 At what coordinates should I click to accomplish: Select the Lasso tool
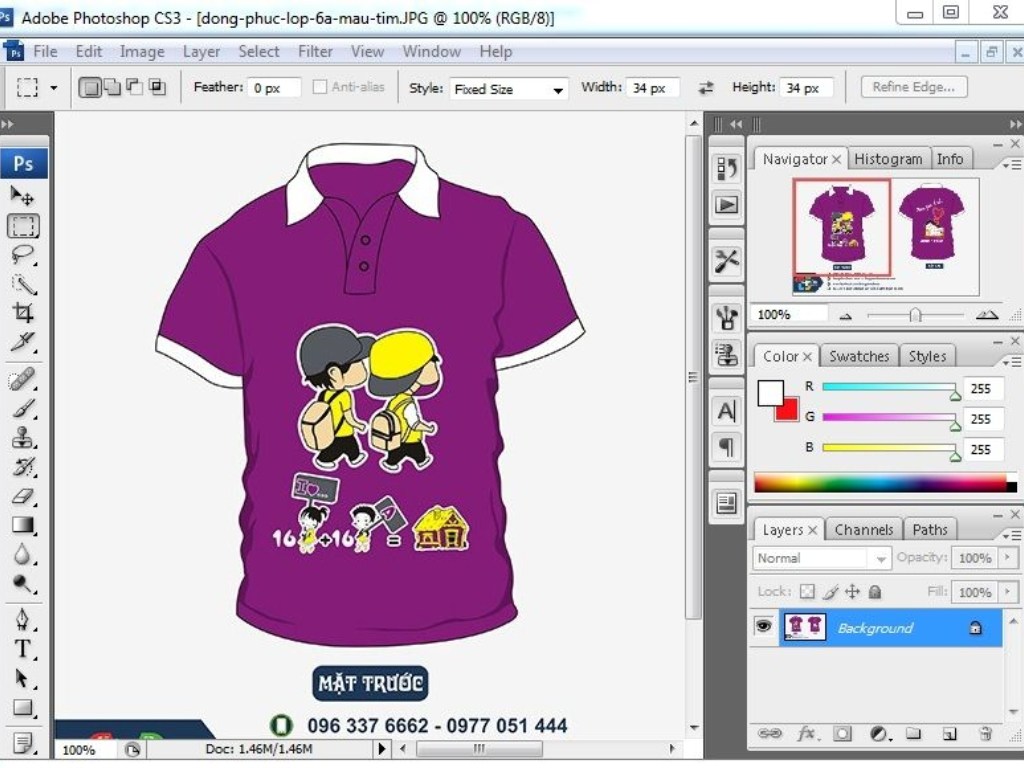22,254
